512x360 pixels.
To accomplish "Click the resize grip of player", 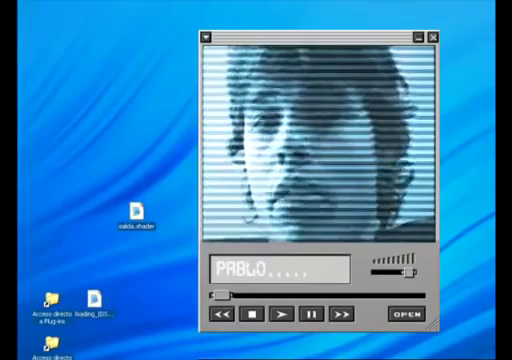I will coord(433,325).
